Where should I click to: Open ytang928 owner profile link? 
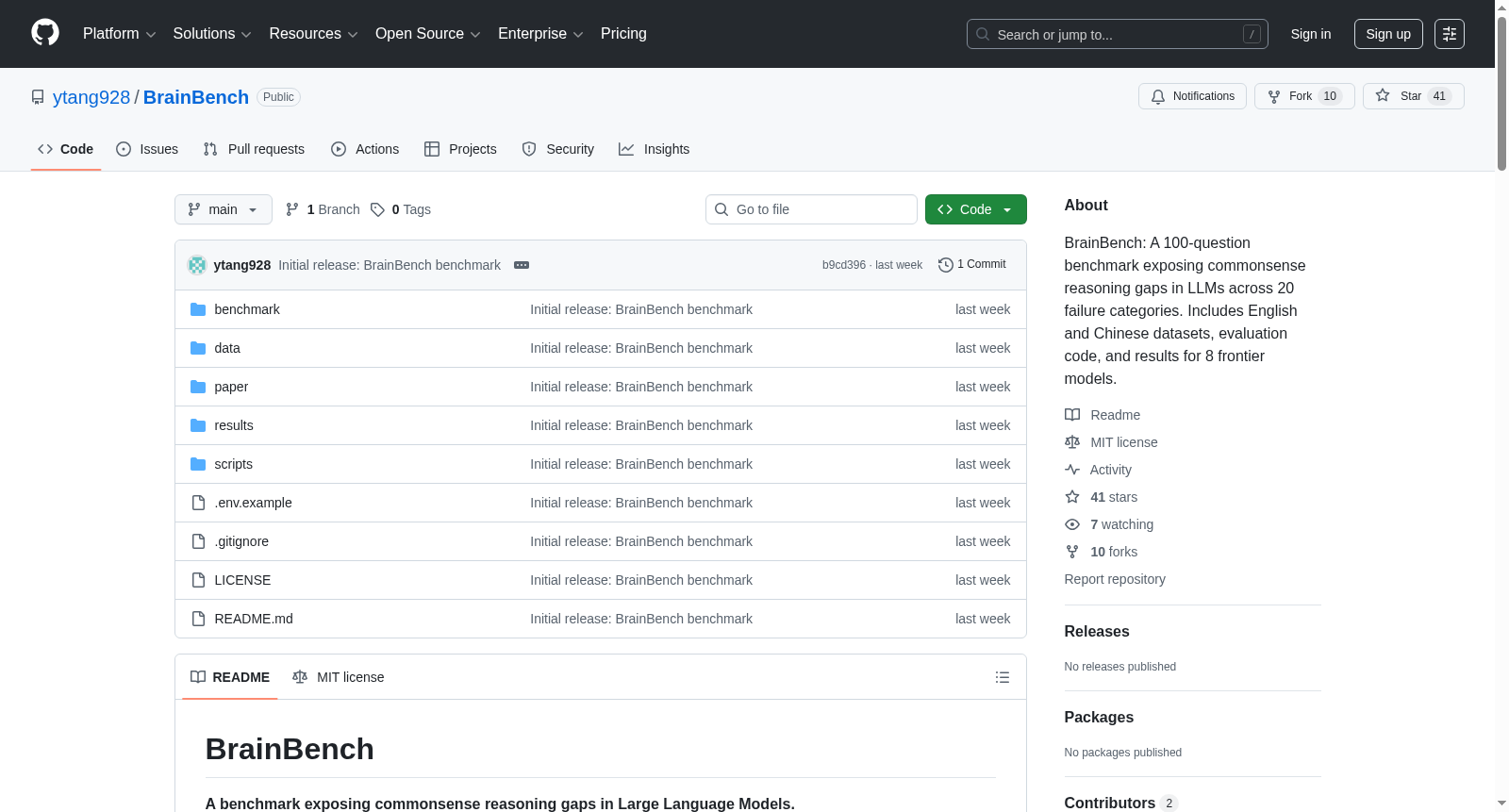point(91,97)
